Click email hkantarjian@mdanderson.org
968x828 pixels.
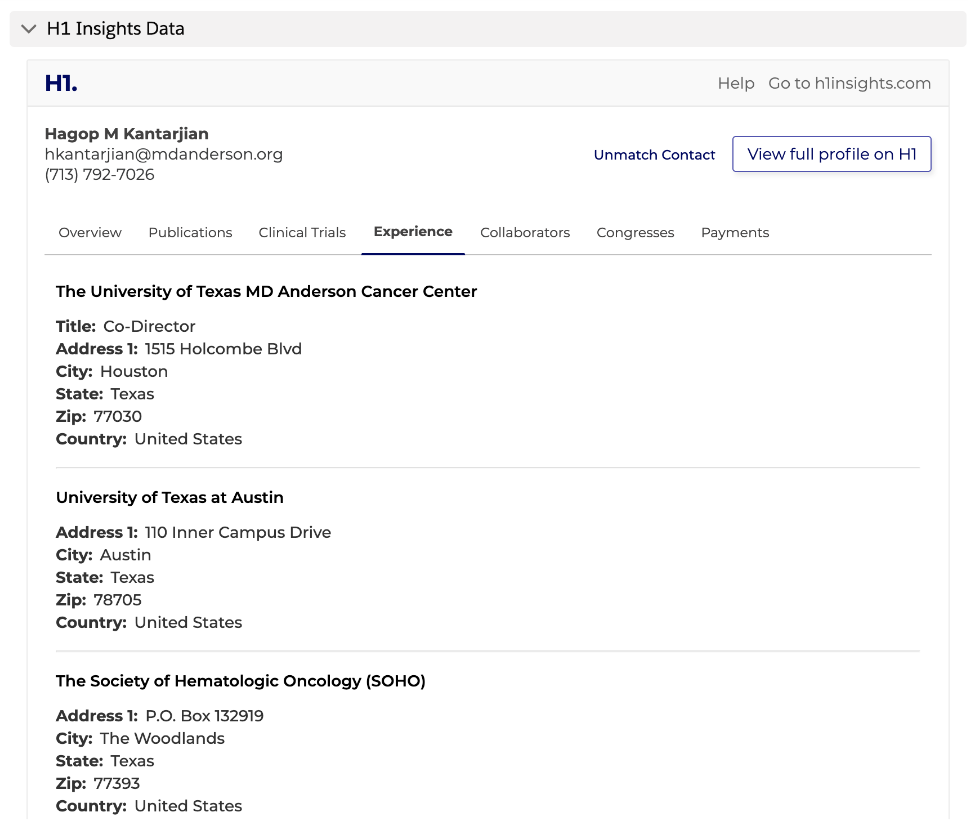(164, 154)
